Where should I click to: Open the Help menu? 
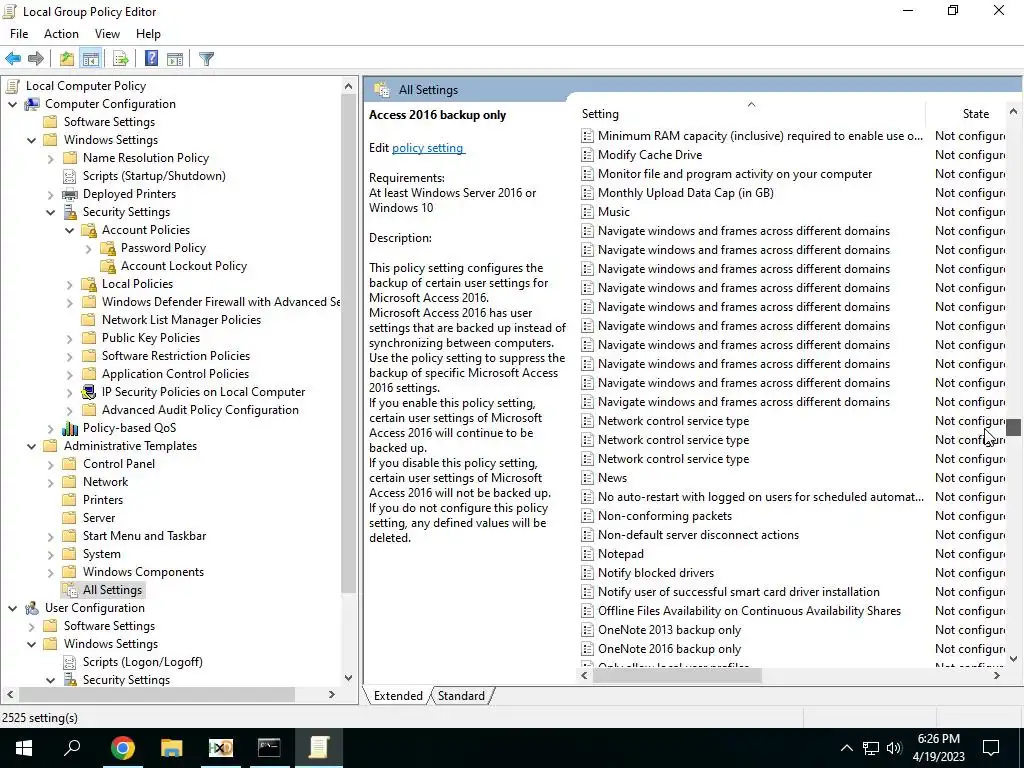pos(148,34)
